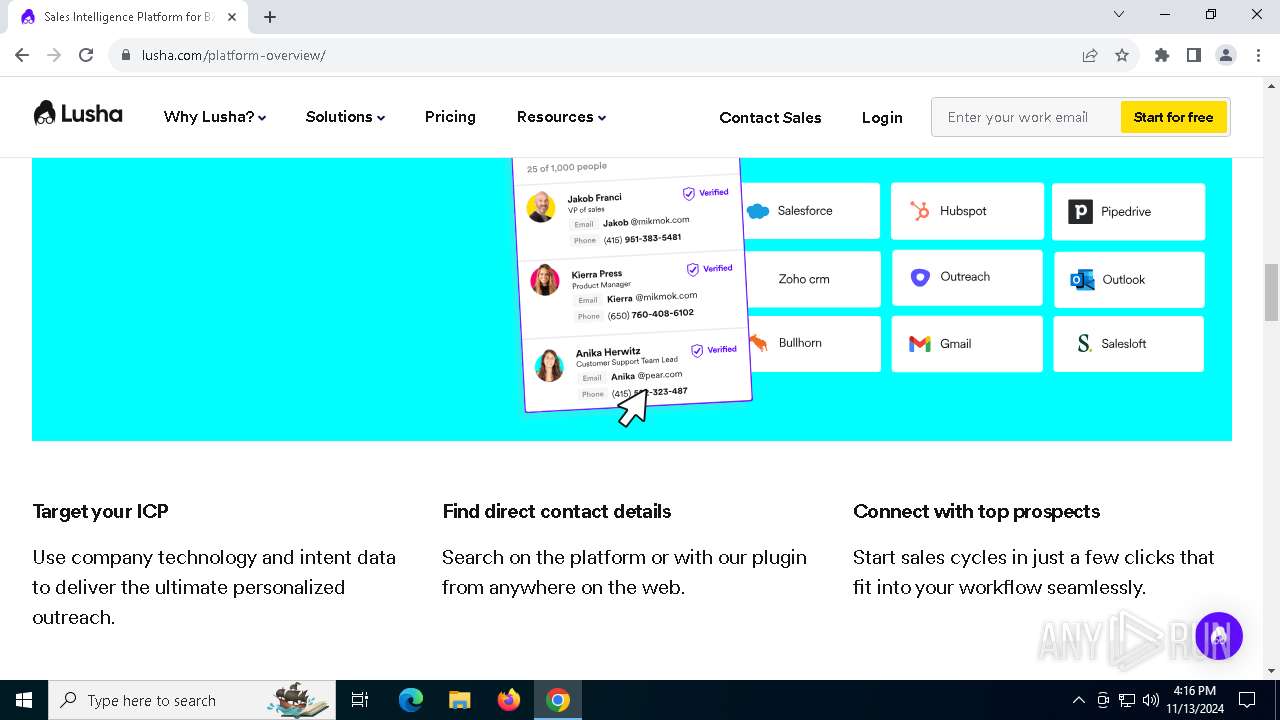Open the Pricing page
Viewport: 1280px width, 720px height.
pyautogui.click(x=450, y=117)
